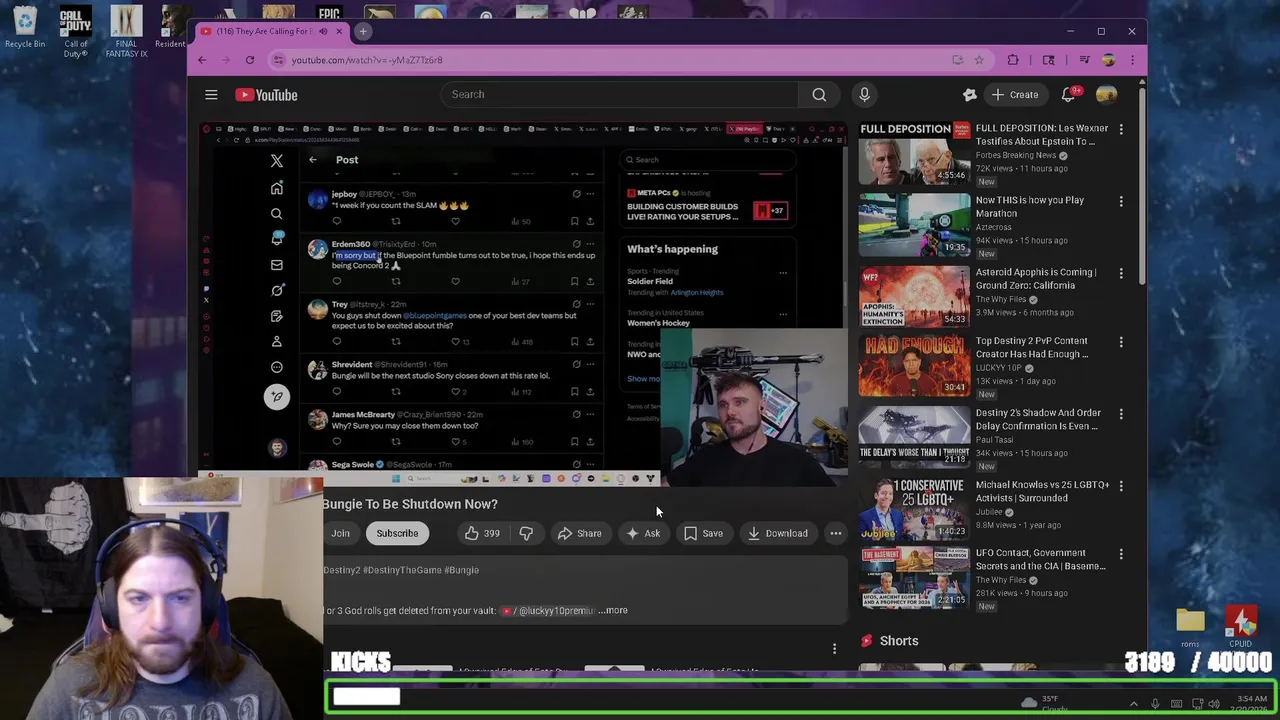Start voice search with the microphone icon

865,94
